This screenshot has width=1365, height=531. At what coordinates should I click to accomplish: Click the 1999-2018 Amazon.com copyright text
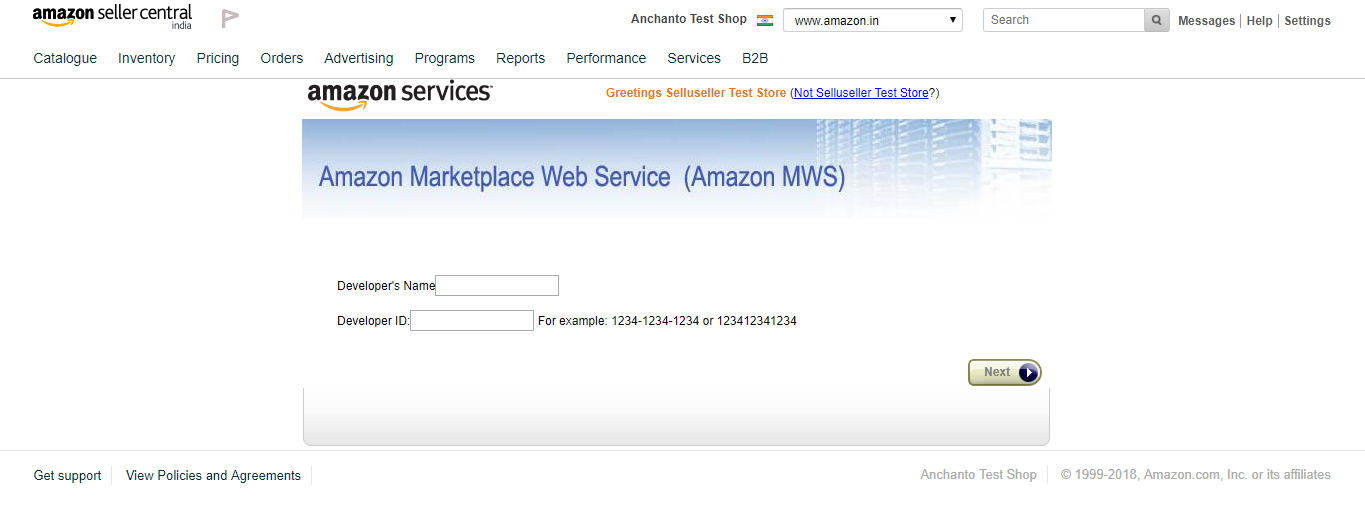(x=1196, y=475)
